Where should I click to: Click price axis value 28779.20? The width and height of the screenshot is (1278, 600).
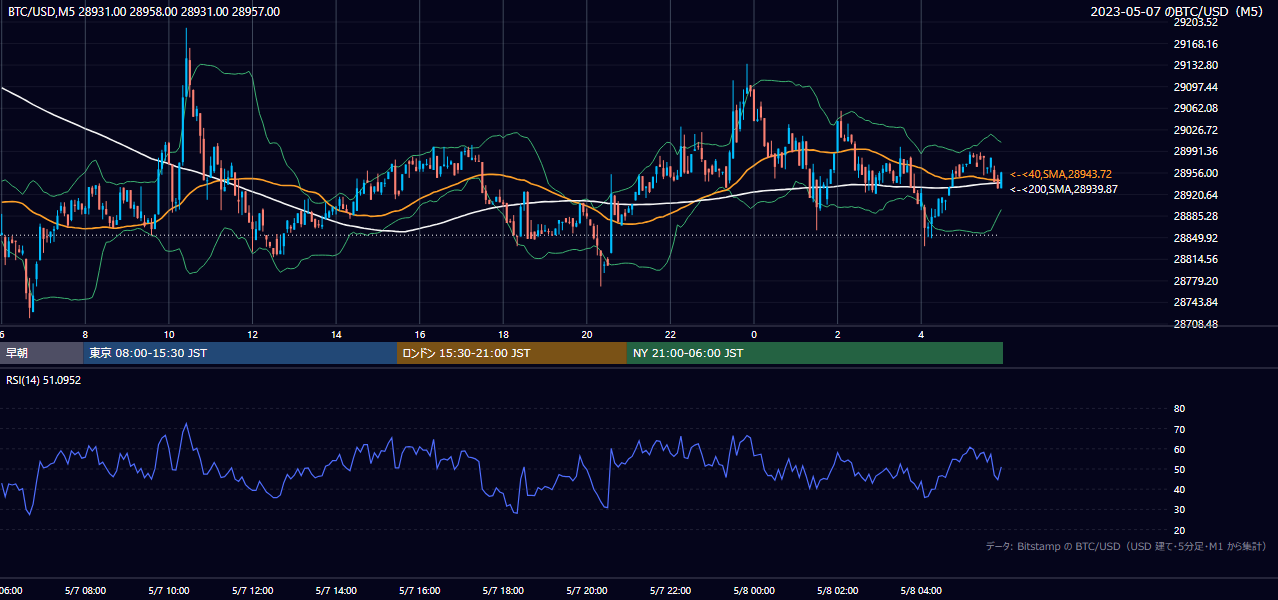1195,281
